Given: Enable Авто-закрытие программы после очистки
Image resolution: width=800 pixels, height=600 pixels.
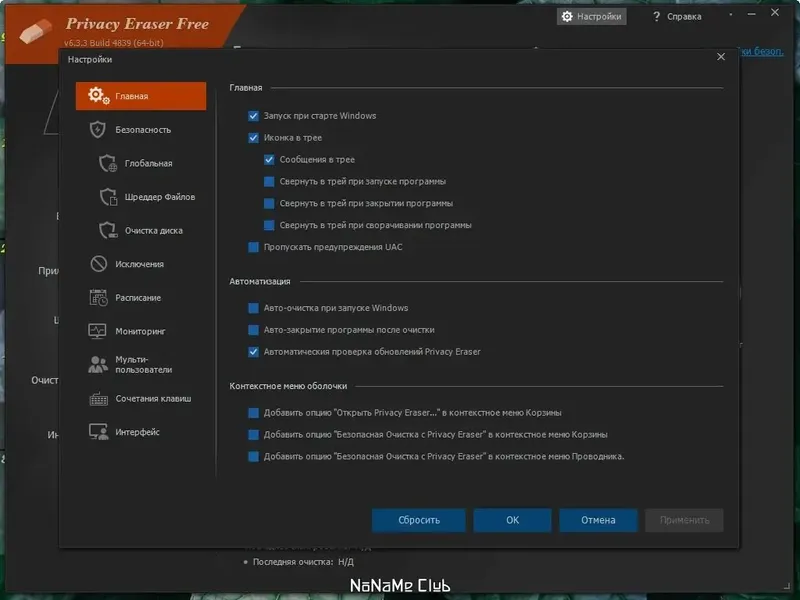Looking at the screenshot, I should click(253, 330).
